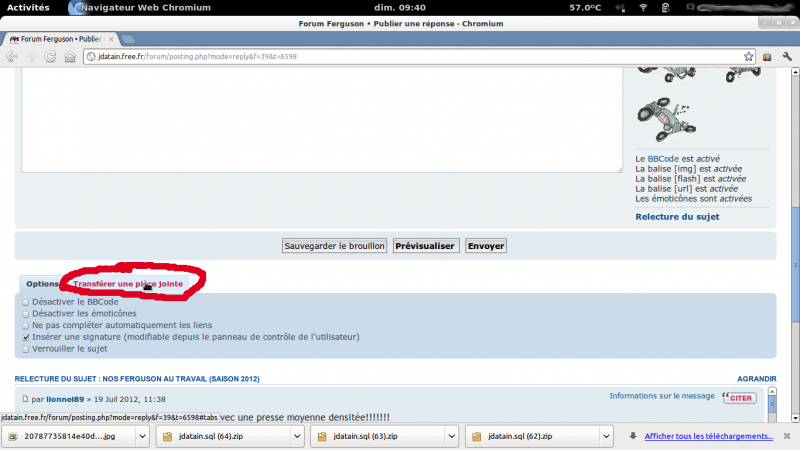Select the Options tab
Image resolution: width=800 pixels, height=450 pixels.
[x=42, y=284]
